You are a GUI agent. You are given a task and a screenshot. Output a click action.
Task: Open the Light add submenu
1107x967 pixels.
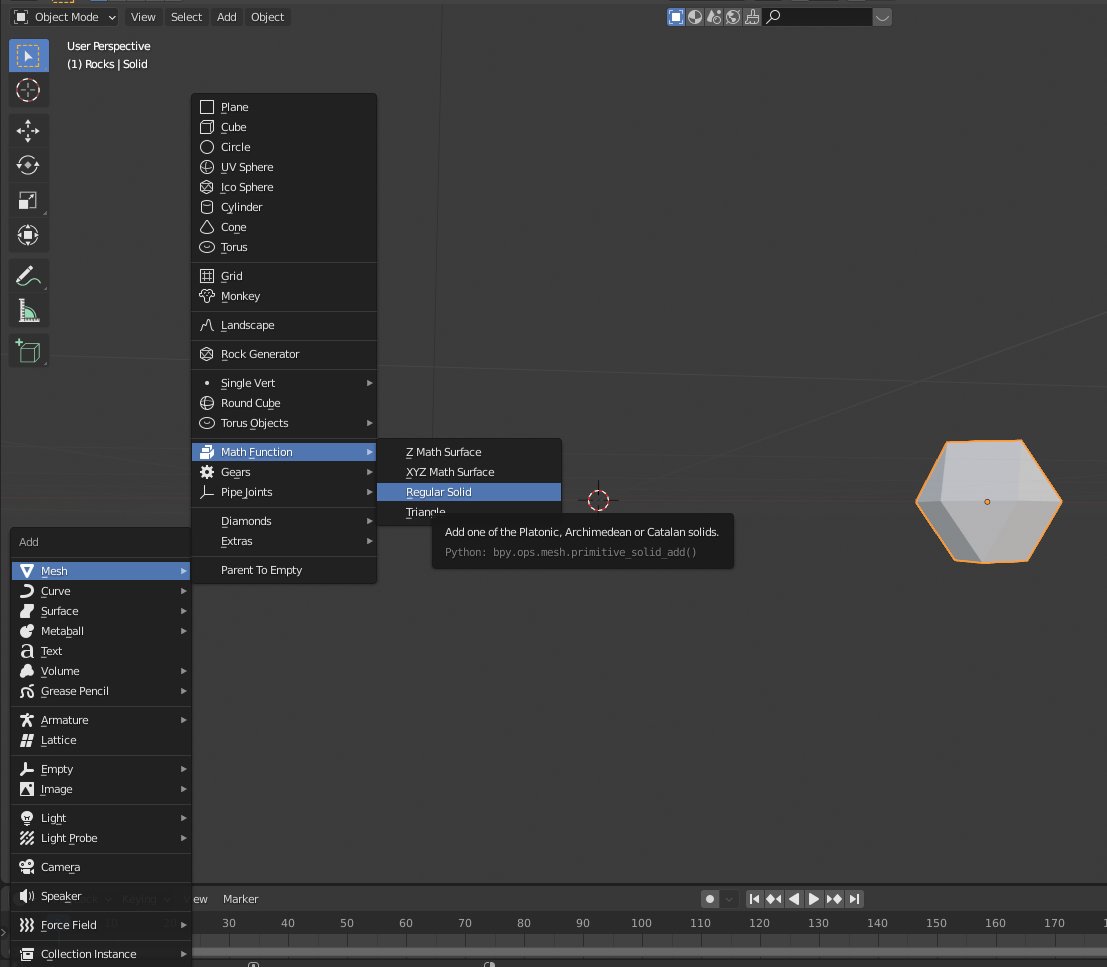pyautogui.click(x=101, y=818)
